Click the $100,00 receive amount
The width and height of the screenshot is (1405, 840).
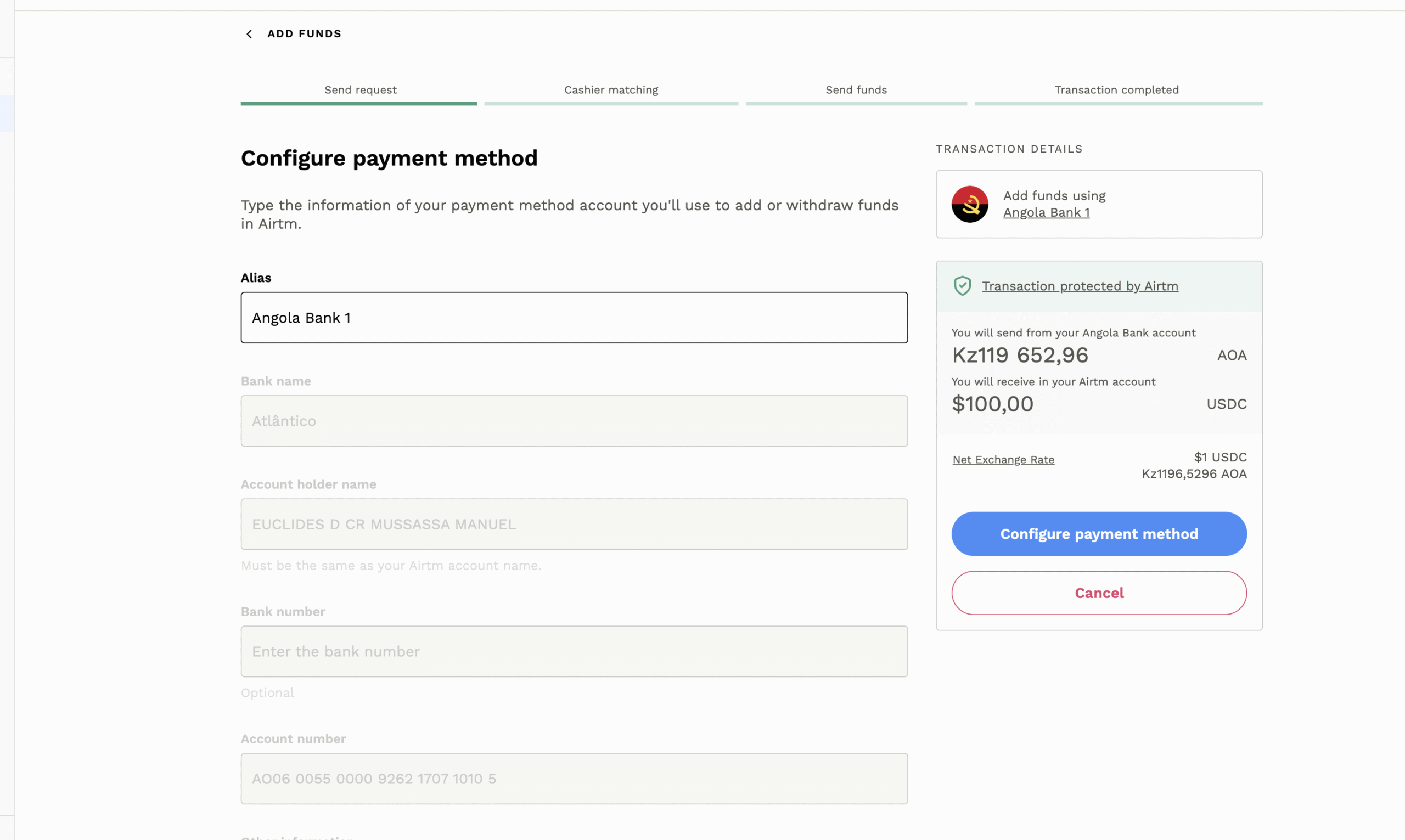click(x=992, y=404)
